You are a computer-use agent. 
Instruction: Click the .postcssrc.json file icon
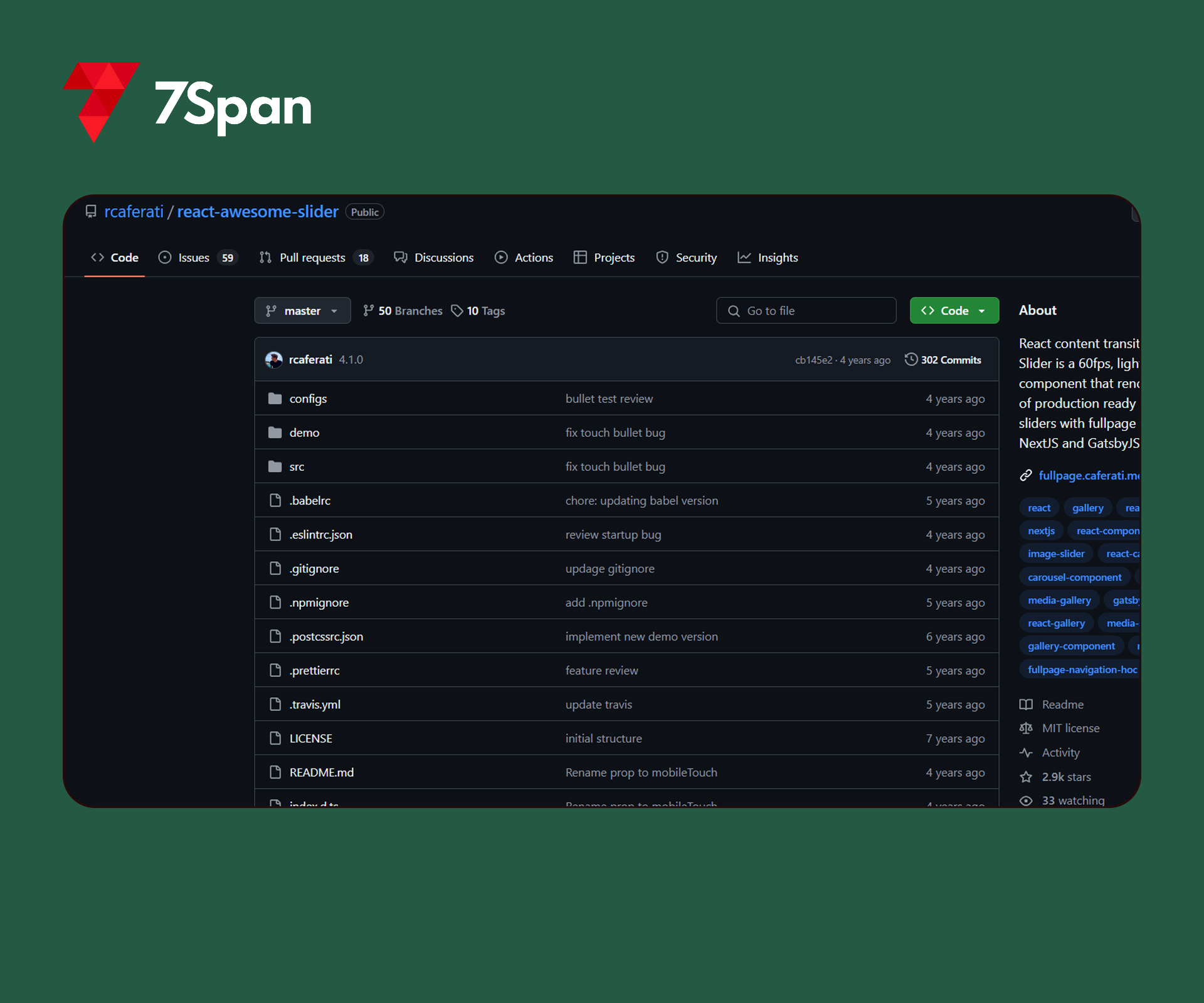275,636
